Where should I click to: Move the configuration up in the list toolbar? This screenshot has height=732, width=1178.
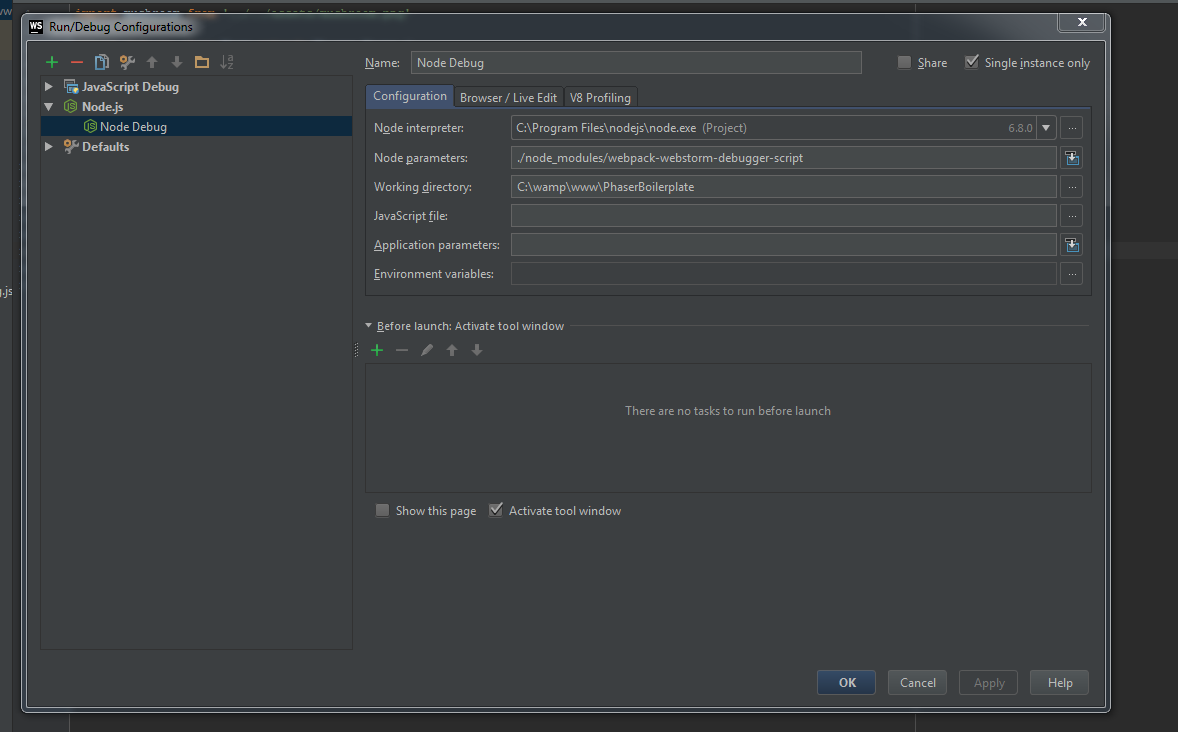152,62
